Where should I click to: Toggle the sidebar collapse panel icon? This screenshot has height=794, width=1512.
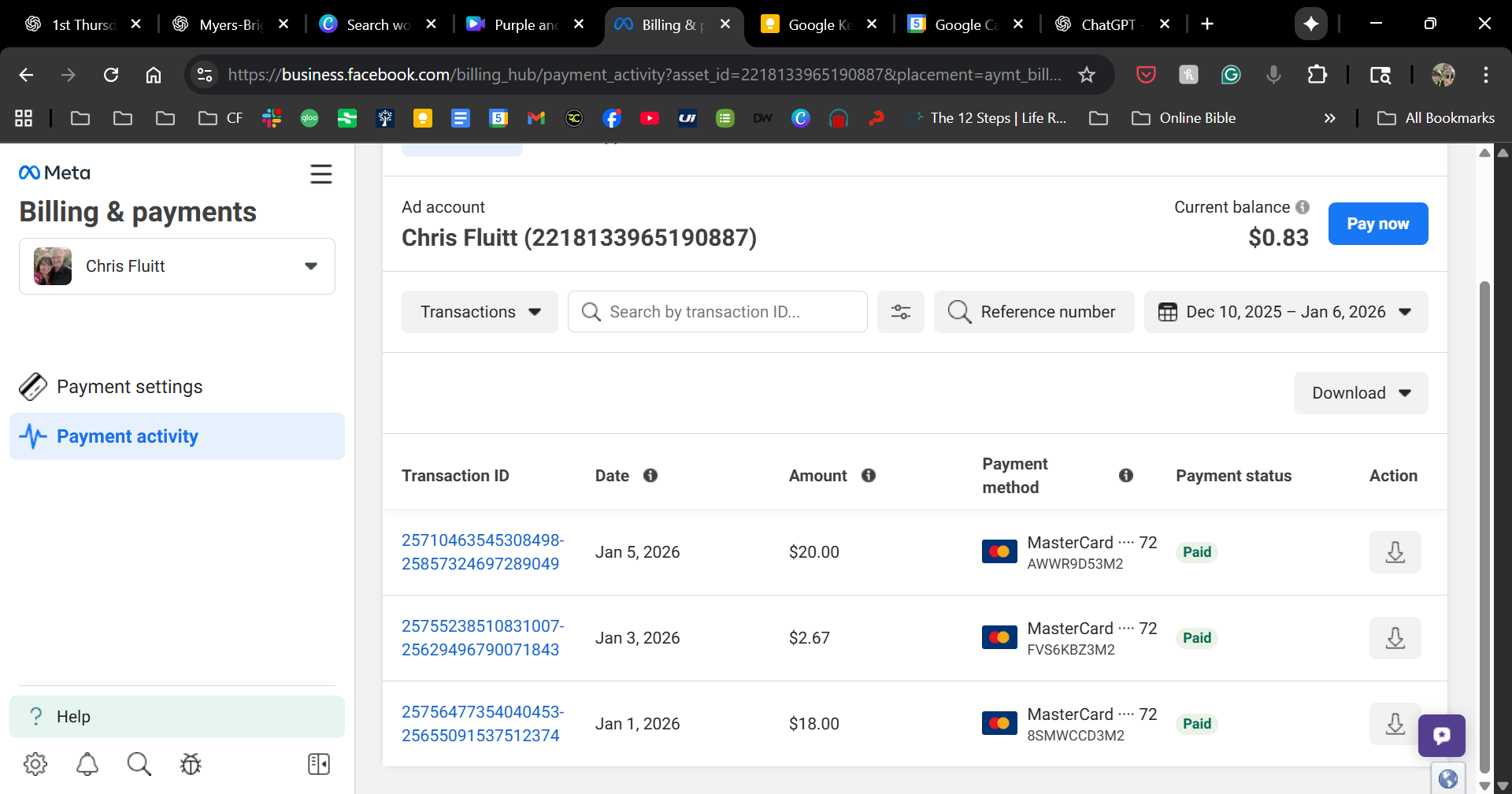(x=319, y=764)
